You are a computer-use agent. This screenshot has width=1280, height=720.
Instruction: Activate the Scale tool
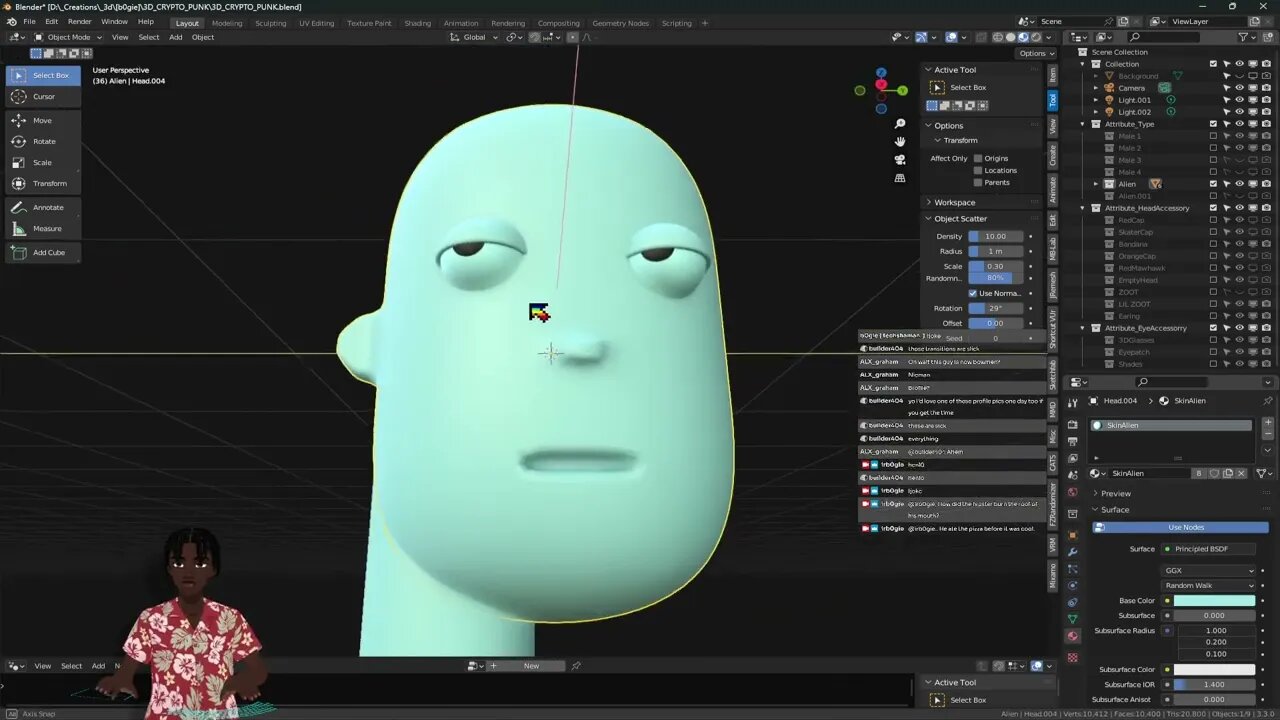pos(43,162)
